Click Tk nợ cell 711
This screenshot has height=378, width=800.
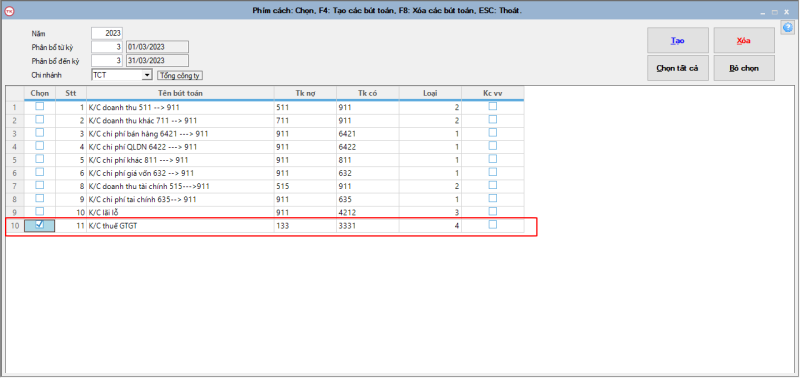tap(306, 121)
